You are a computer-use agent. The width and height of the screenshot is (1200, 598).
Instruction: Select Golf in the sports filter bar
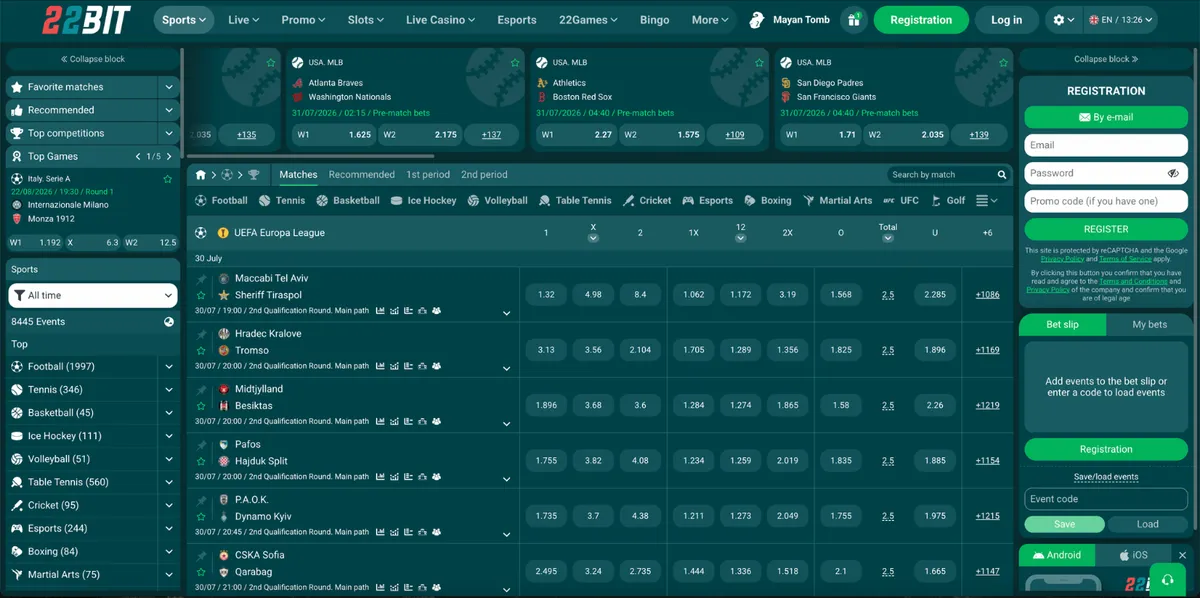[948, 200]
